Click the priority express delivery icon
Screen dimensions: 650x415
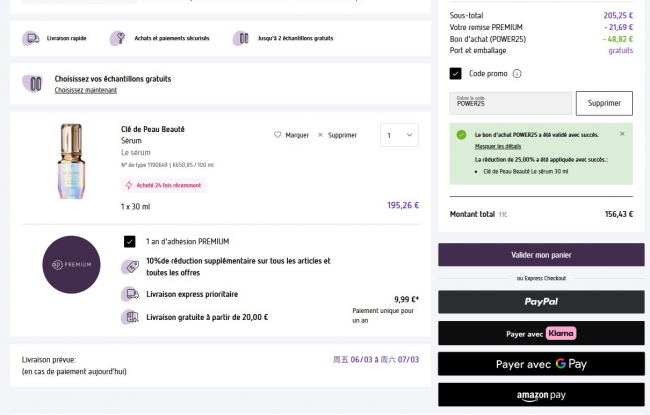coord(130,294)
